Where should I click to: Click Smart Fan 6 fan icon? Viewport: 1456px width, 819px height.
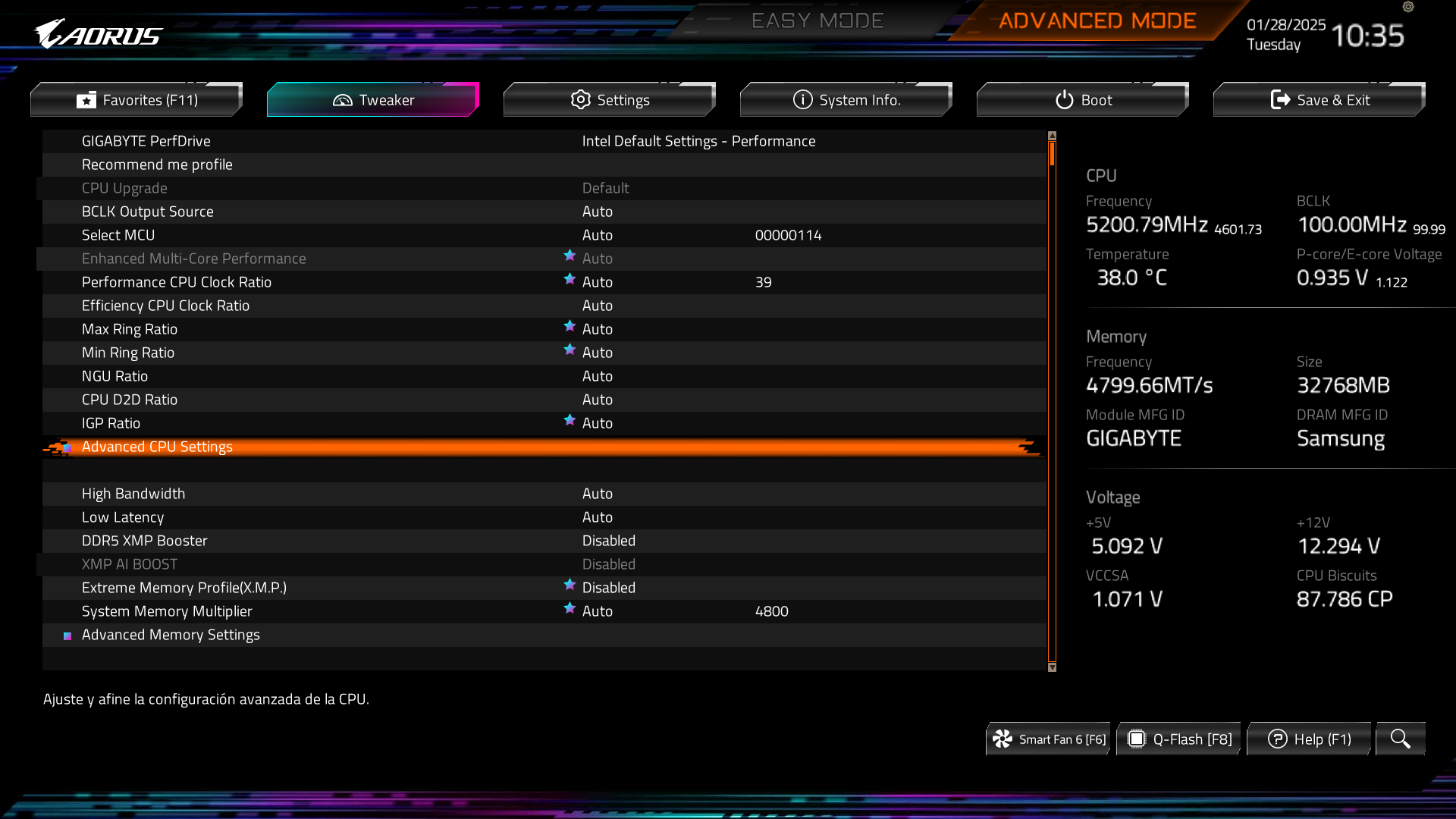pyautogui.click(x=1003, y=739)
